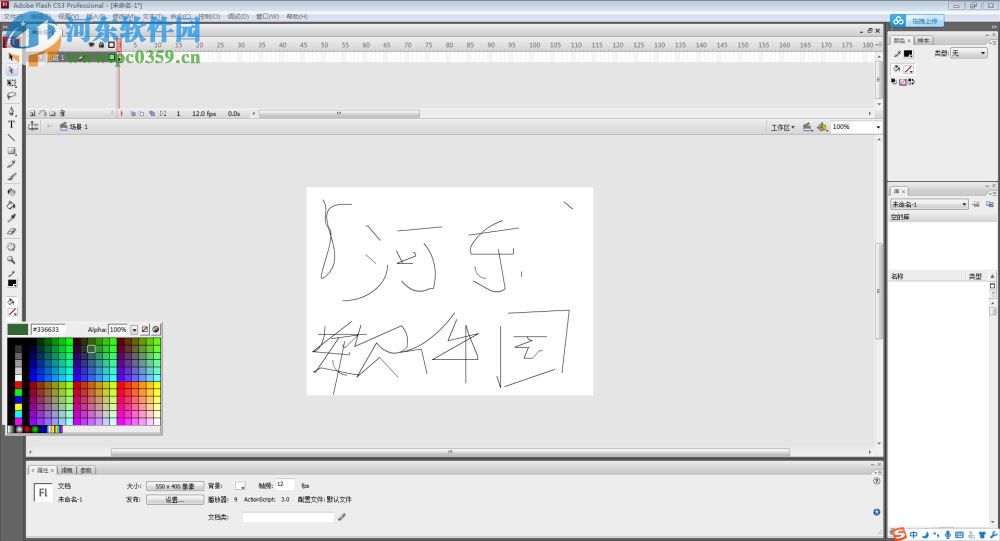
Task: Click the frame rate field
Action: click(284, 485)
